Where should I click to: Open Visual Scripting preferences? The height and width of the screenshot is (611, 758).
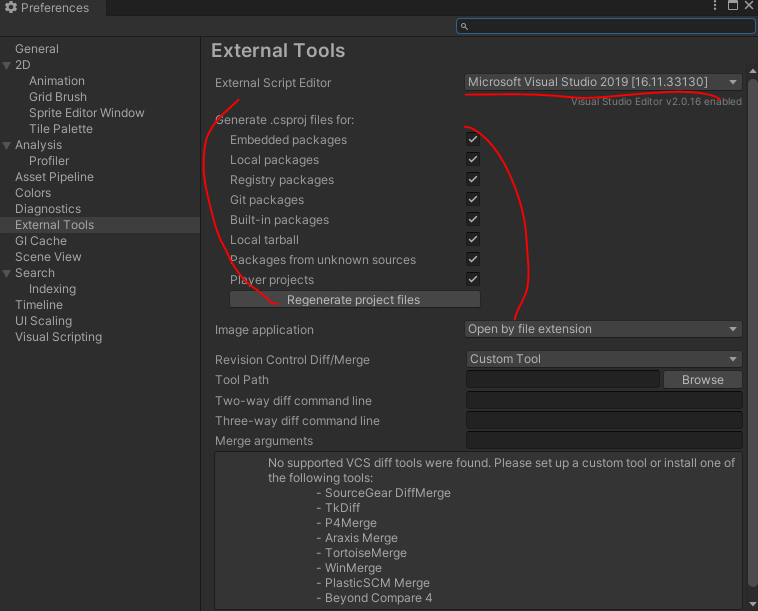coord(58,337)
